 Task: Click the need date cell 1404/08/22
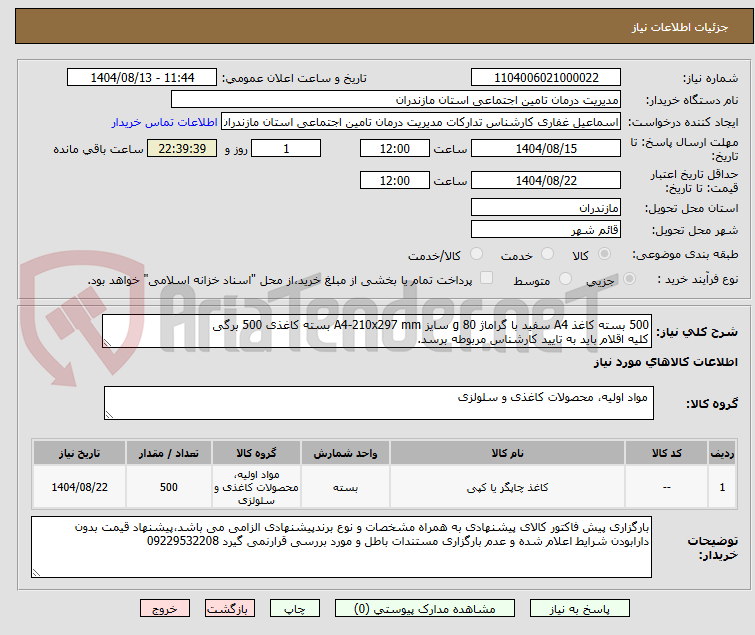tap(79, 487)
